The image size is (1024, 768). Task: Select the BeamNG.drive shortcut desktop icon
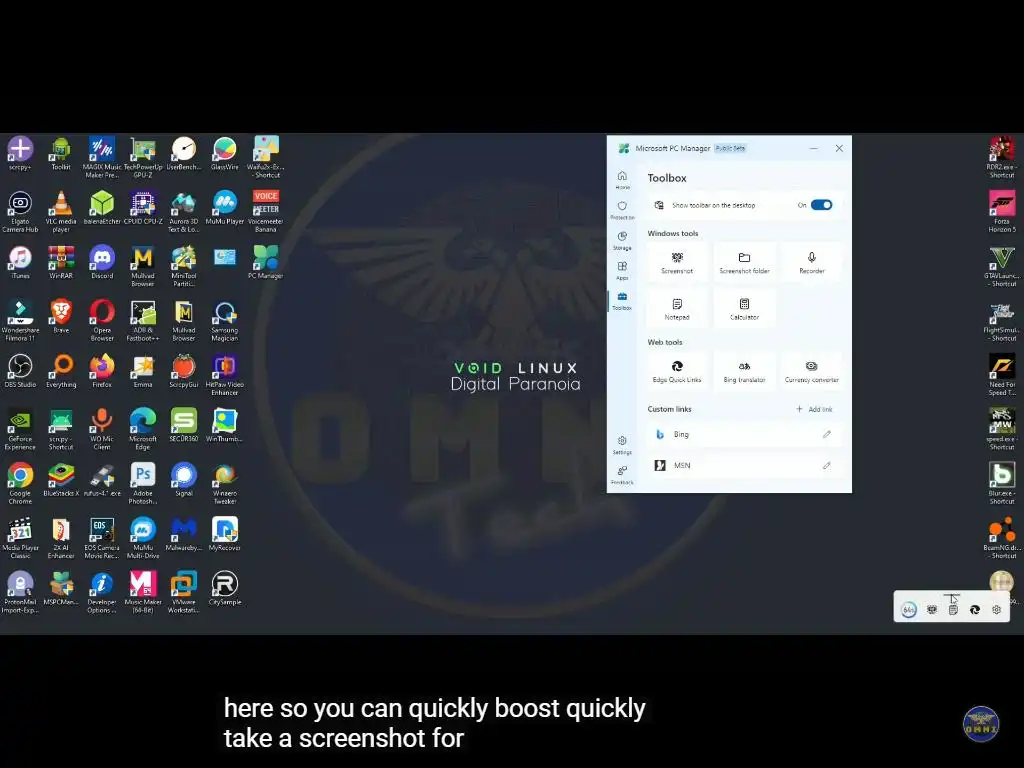pos(1002,538)
